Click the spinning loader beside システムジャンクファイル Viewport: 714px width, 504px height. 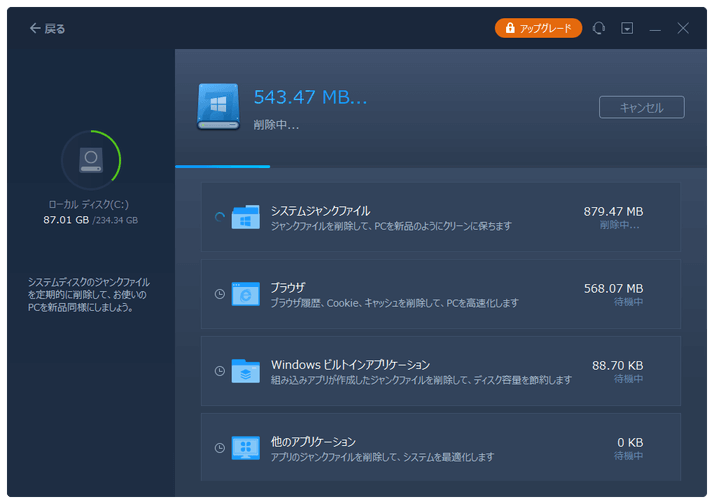point(220,217)
